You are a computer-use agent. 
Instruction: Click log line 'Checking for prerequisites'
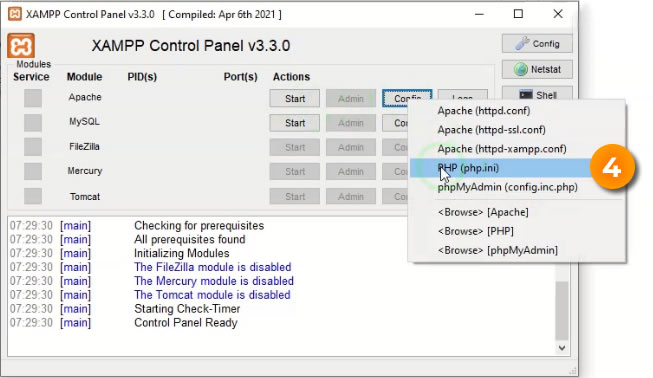tap(199, 226)
